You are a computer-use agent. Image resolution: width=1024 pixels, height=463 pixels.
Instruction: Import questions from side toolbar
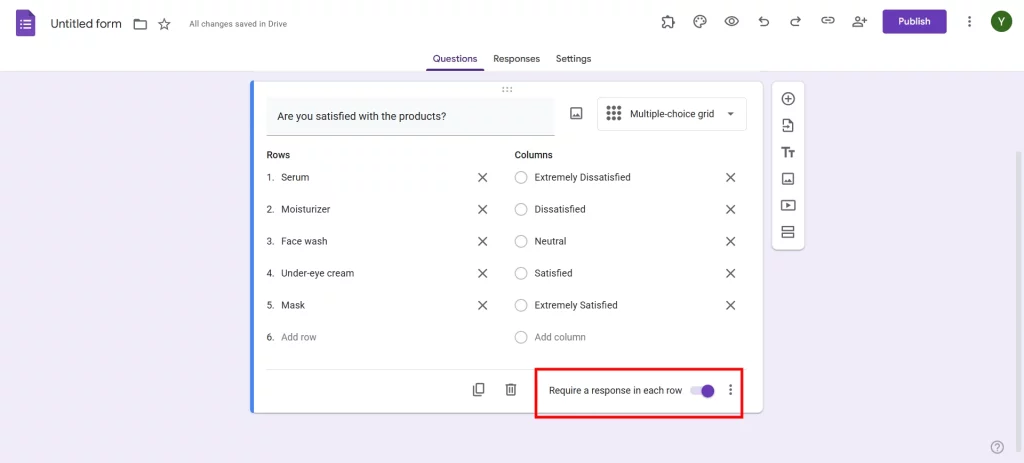pos(788,125)
